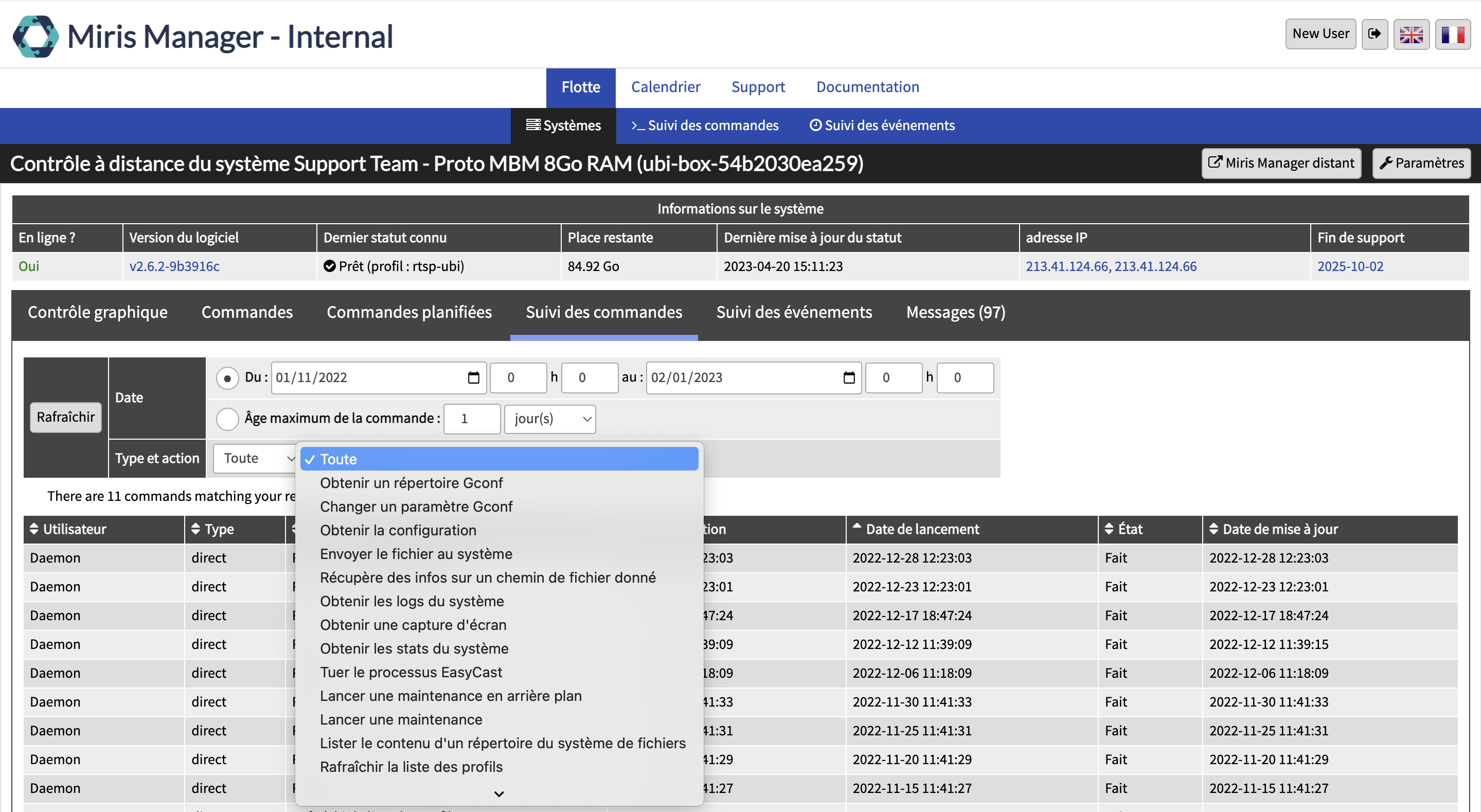Switch language with the UK flag
The width and height of the screenshot is (1481, 812).
tap(1412, 34)
